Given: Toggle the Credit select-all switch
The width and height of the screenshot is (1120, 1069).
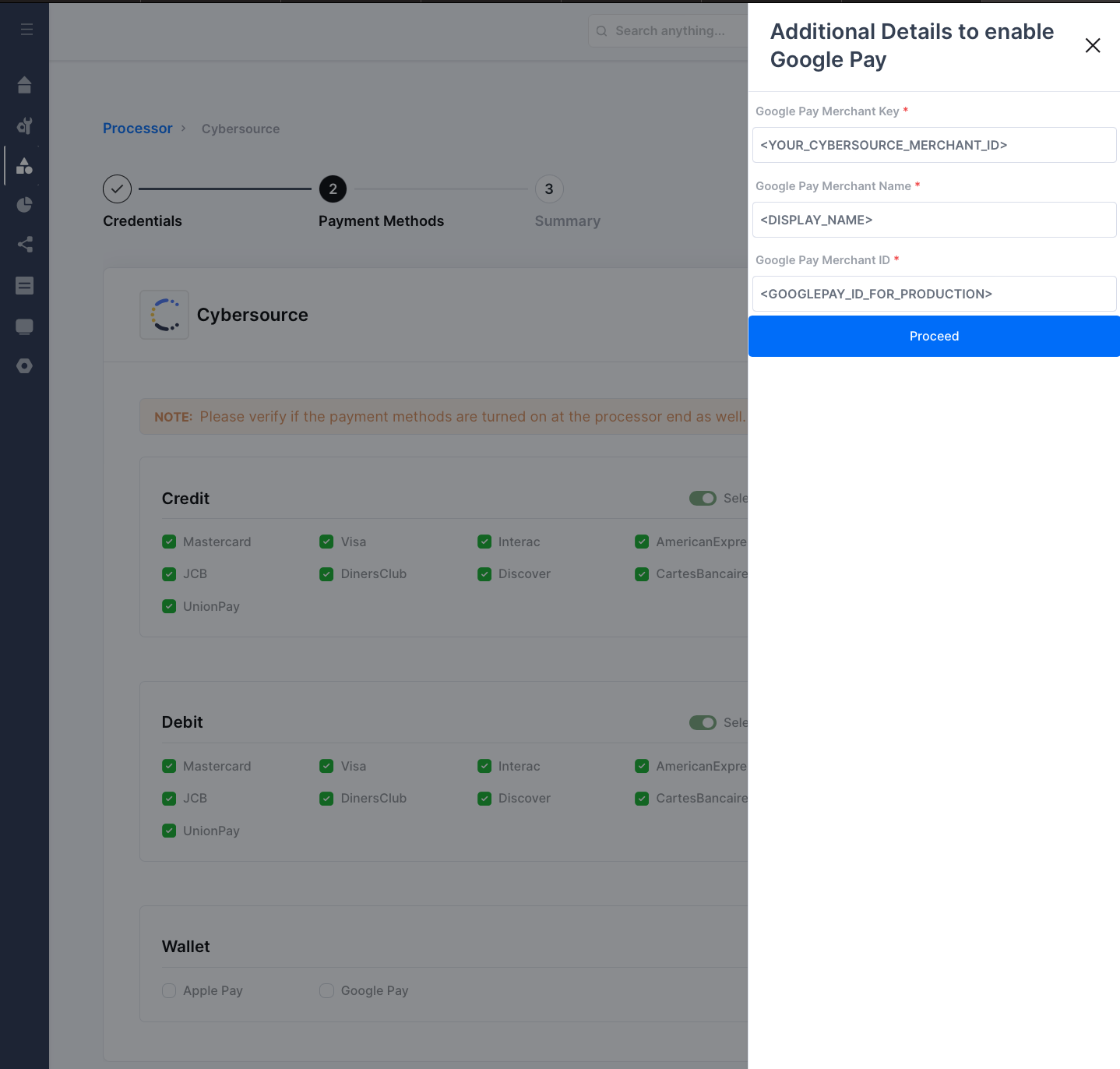Looking at the screenshot, I should tap(703, 499).
